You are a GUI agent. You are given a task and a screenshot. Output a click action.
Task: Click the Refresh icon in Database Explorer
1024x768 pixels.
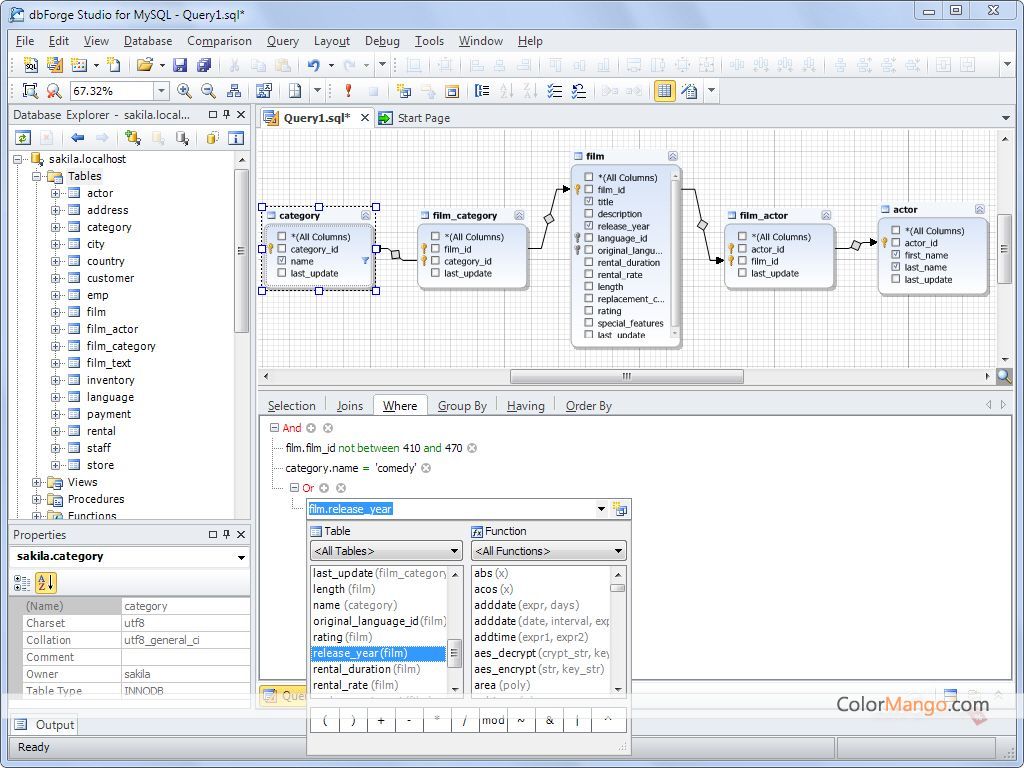point(23,138)
